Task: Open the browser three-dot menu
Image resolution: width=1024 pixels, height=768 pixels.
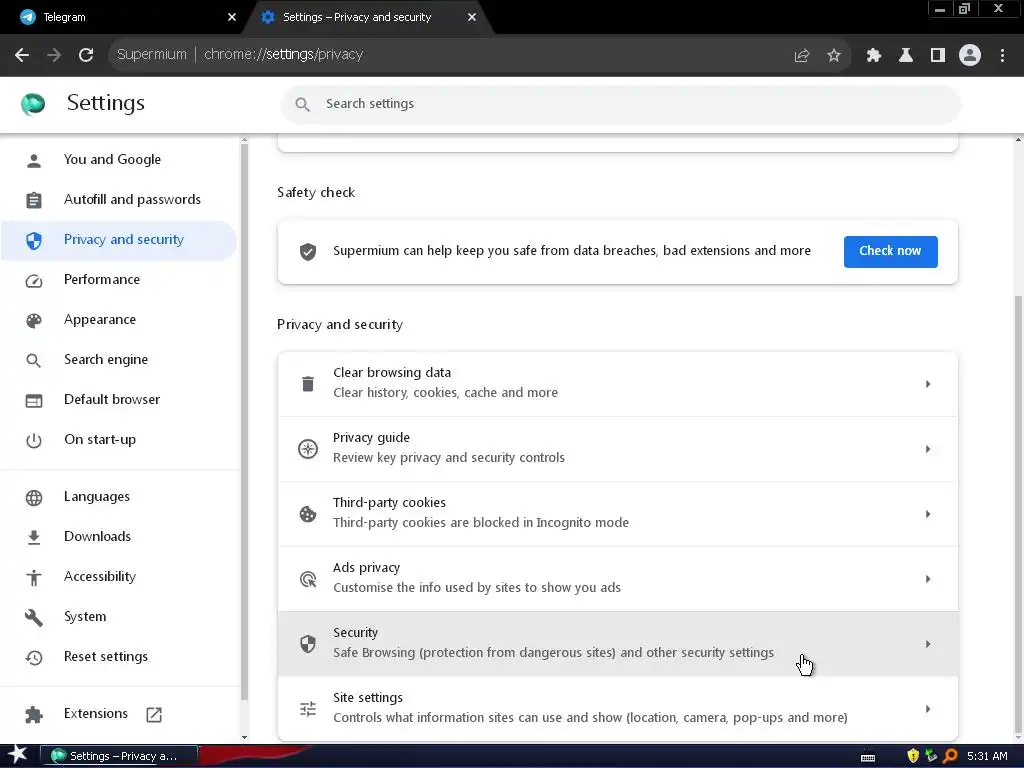Action: 1002,56
